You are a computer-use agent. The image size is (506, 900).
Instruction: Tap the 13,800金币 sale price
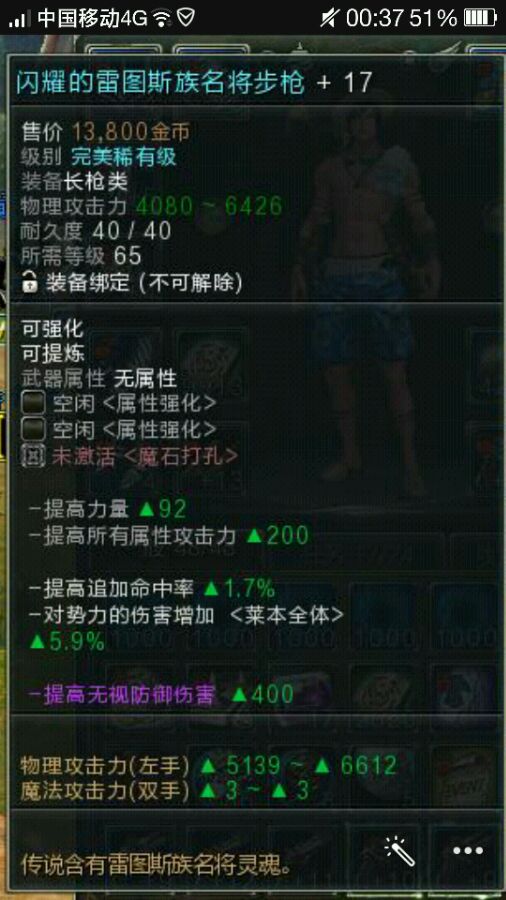click(131, 133)
